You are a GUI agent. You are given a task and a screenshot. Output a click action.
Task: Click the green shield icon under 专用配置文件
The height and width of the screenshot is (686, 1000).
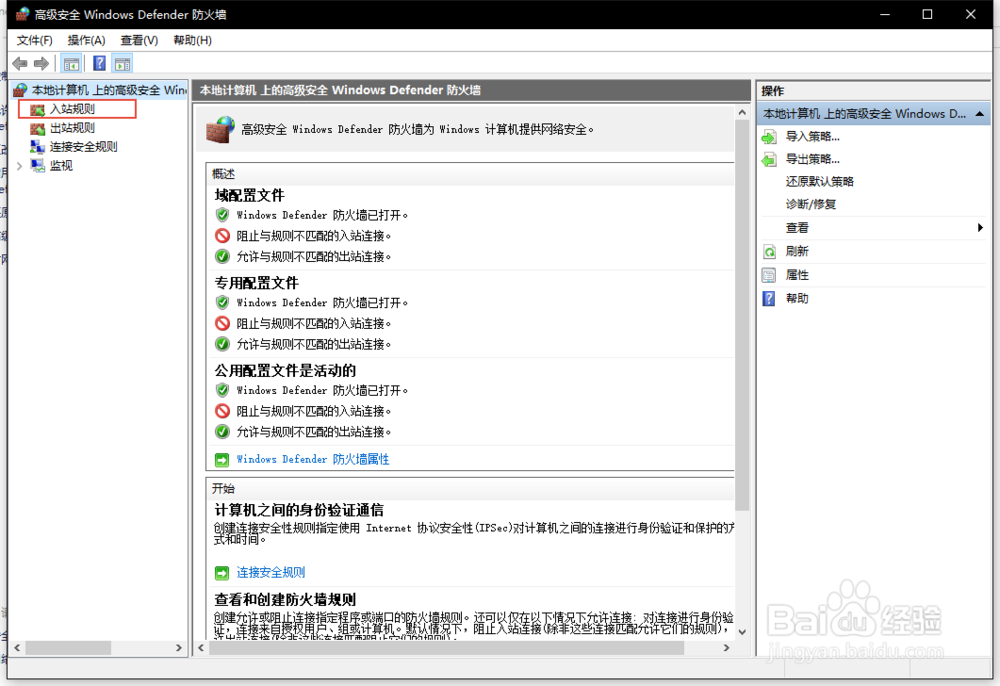click(222, 302)
